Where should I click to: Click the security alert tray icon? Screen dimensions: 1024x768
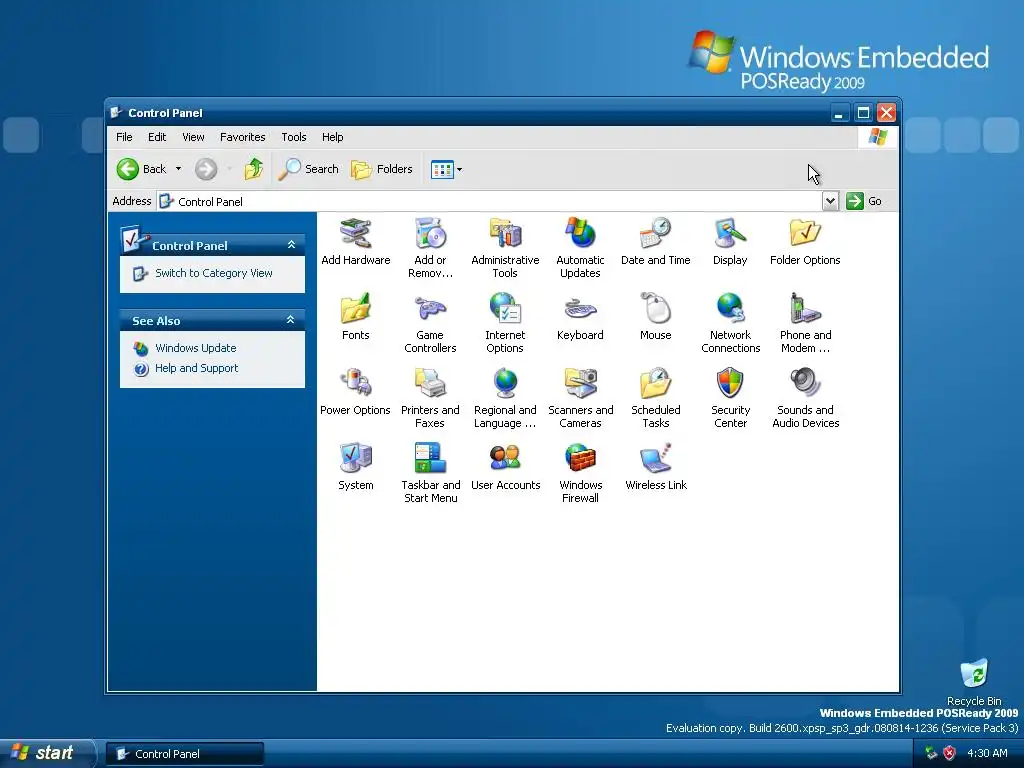pyautogui.click(x=950, y=754)
